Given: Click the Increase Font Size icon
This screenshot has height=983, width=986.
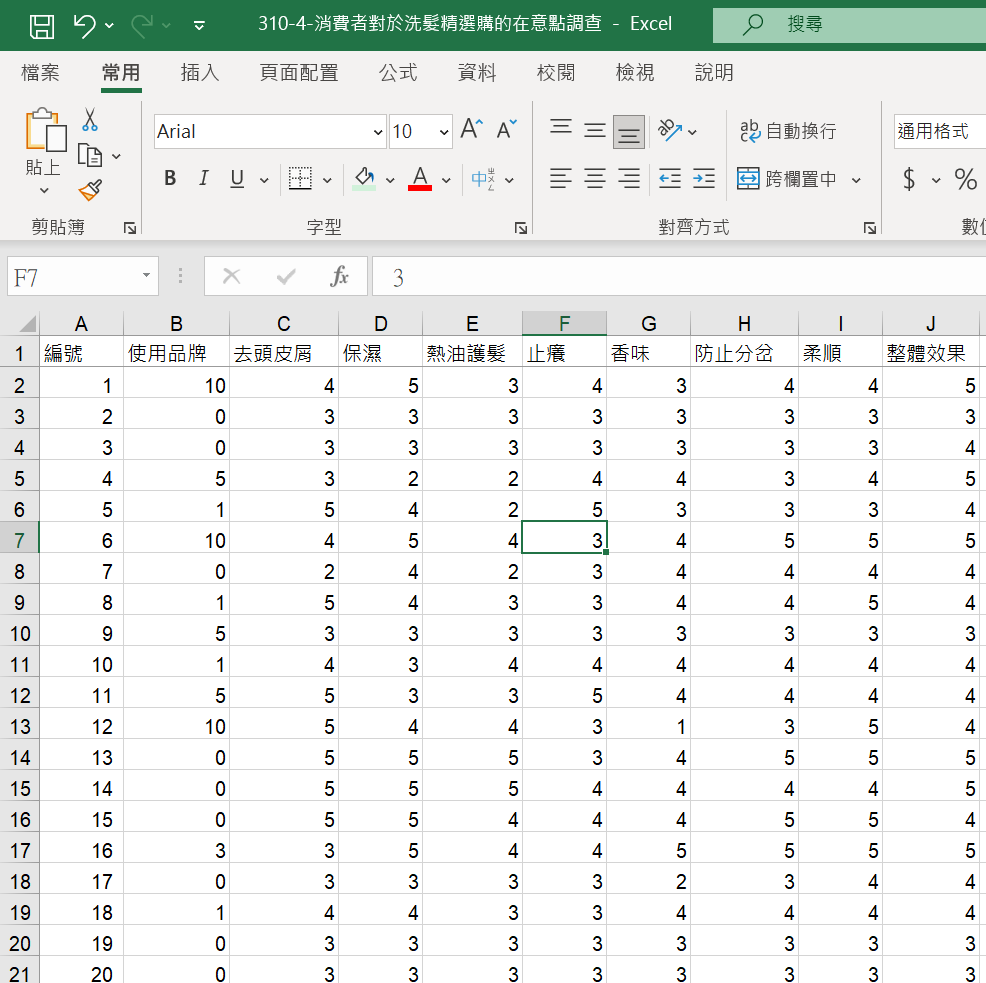Looking at the screenshot, I should [x=471, y=130].
